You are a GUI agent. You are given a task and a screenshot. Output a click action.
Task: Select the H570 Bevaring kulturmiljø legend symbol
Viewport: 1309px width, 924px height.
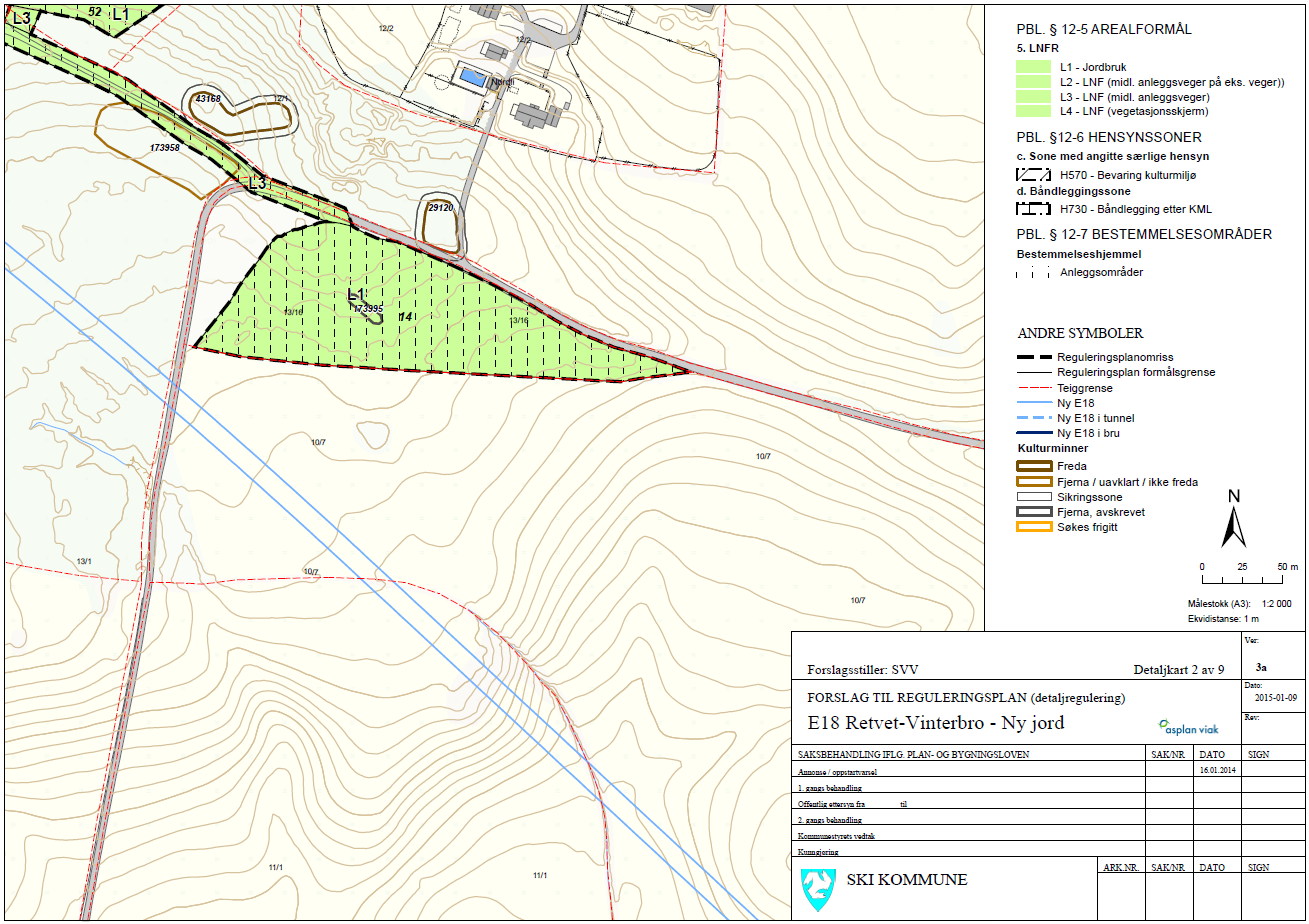coord(1033,175)
